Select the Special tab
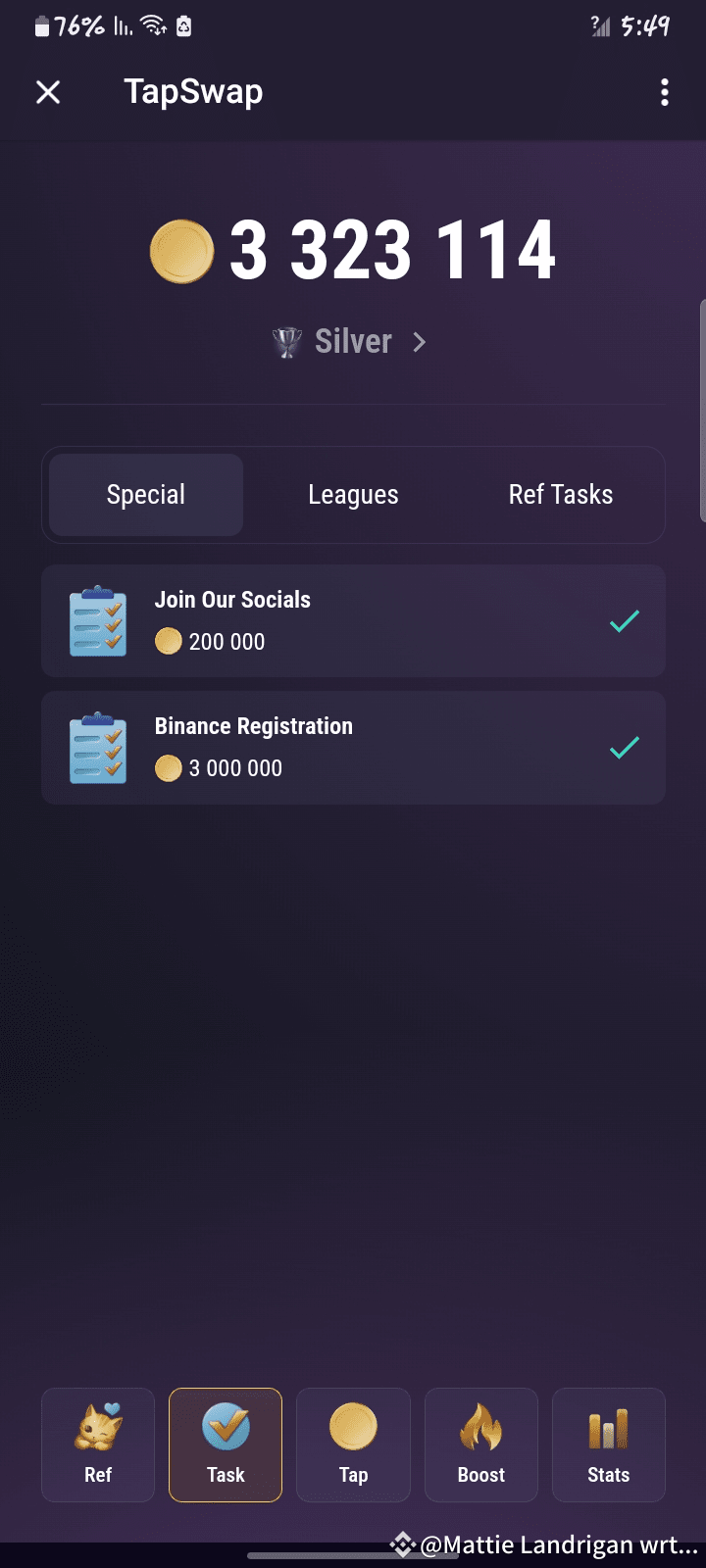706x1568 pixels. pyautogui.click(x=146, y=495)
